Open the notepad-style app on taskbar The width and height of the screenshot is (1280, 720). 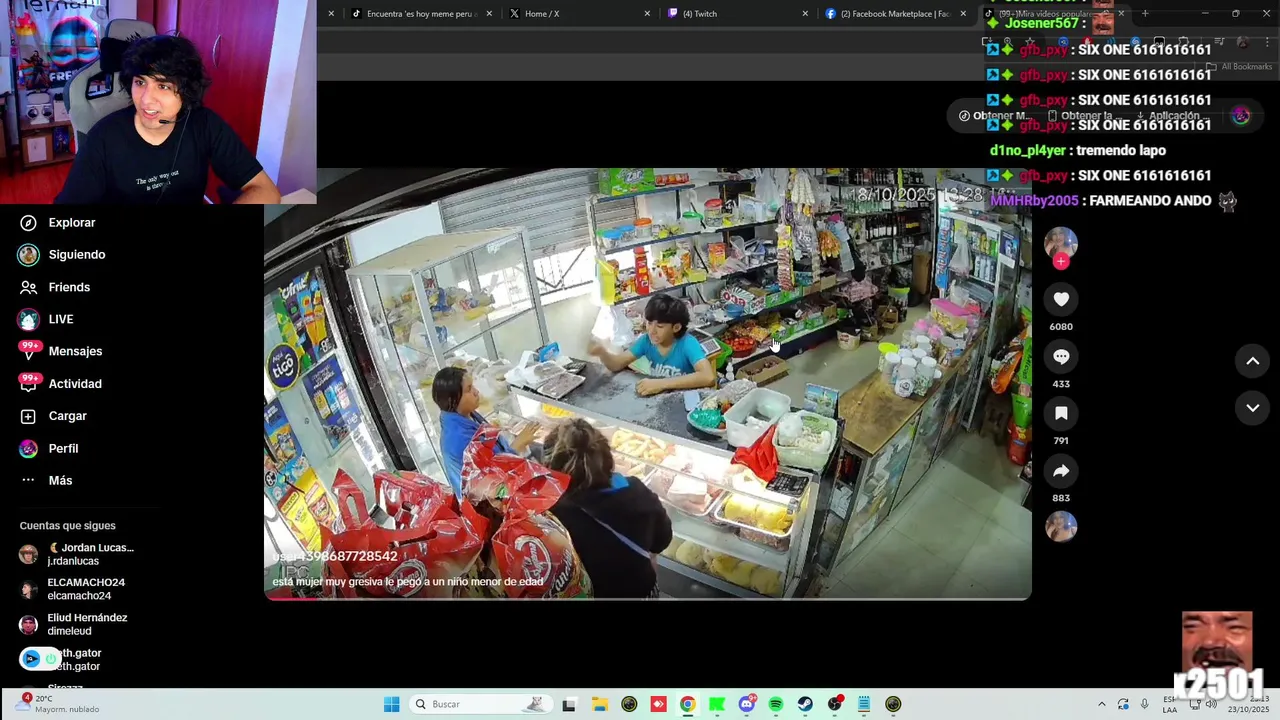coord(864,704)
